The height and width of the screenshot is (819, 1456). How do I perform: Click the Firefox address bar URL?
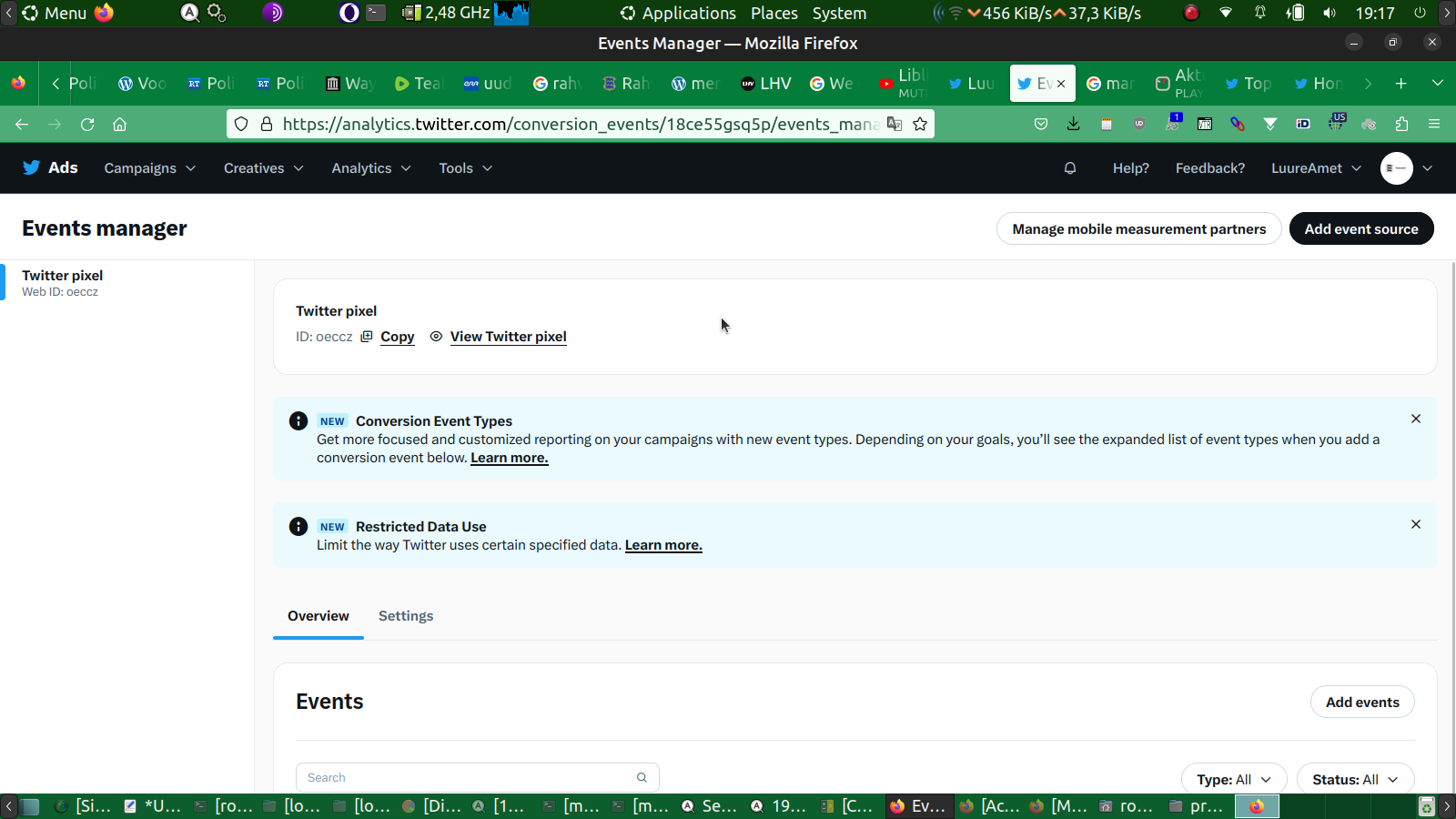tap(581, 124)
